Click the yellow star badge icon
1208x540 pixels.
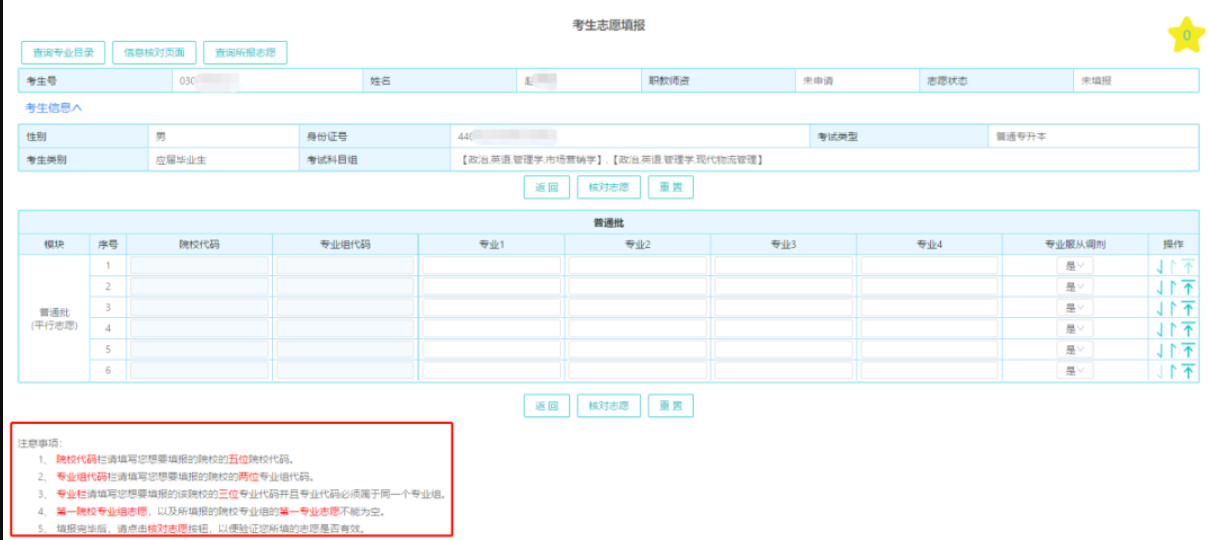1186,35
